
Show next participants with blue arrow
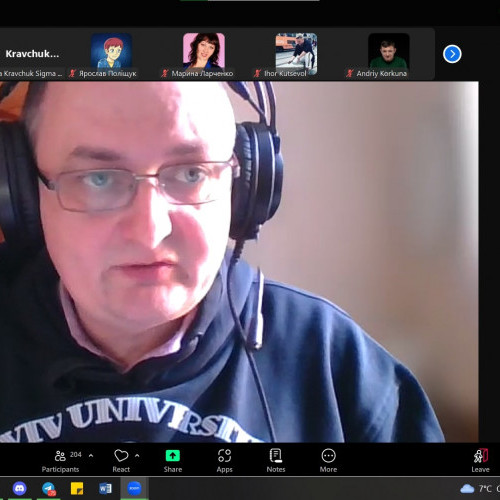(452, 54)
